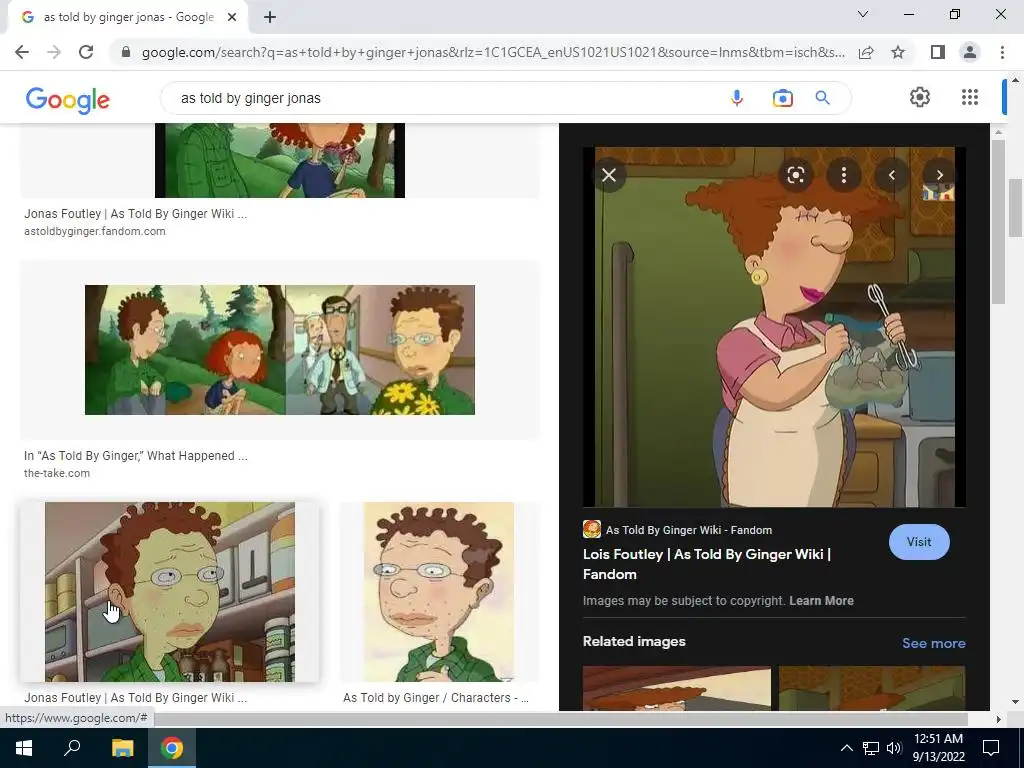Open Chrome three-dot menu
The height and width of the screenshot is (768, 1024).
coord(1002,52)
